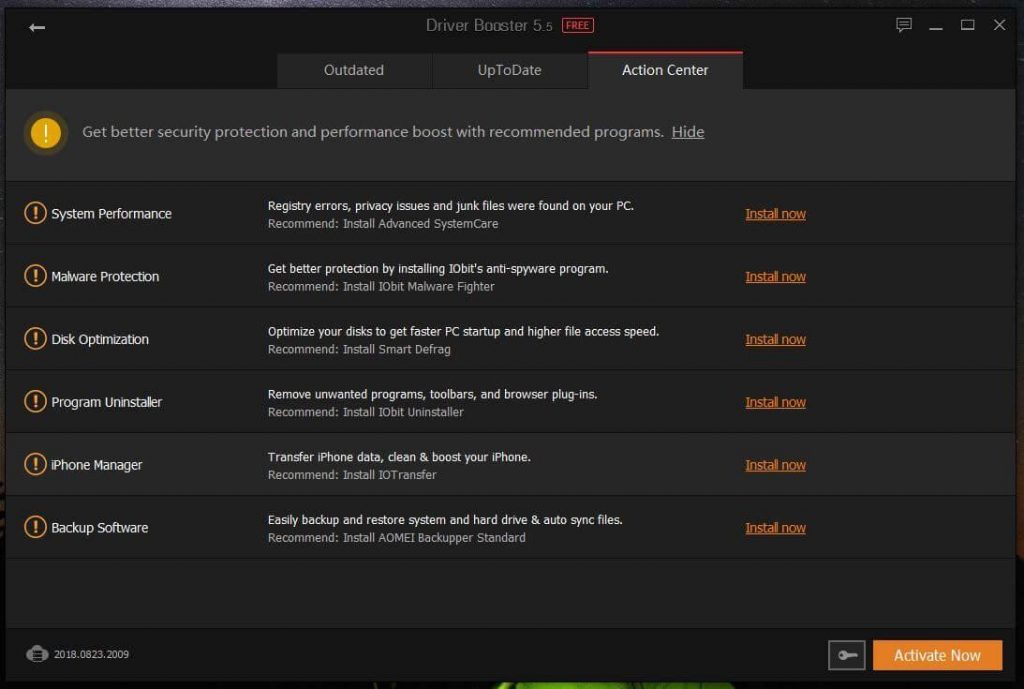Open the feedback chat icon
Image resolution: width=1024 pixels, height=689 pixels.
tap(904, 25)
